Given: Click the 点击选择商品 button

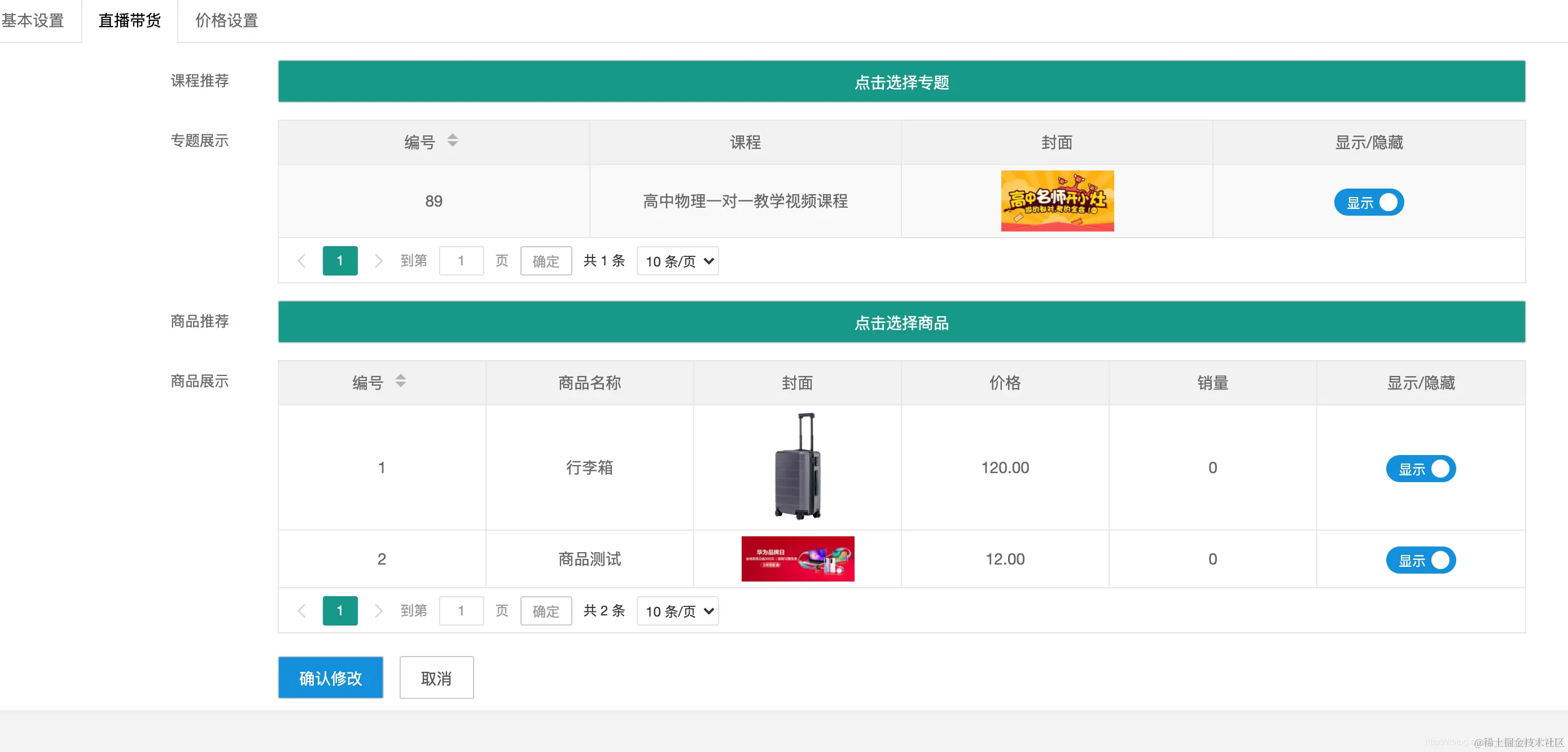Looking at the screenshot, I should (x=901, y=322).
